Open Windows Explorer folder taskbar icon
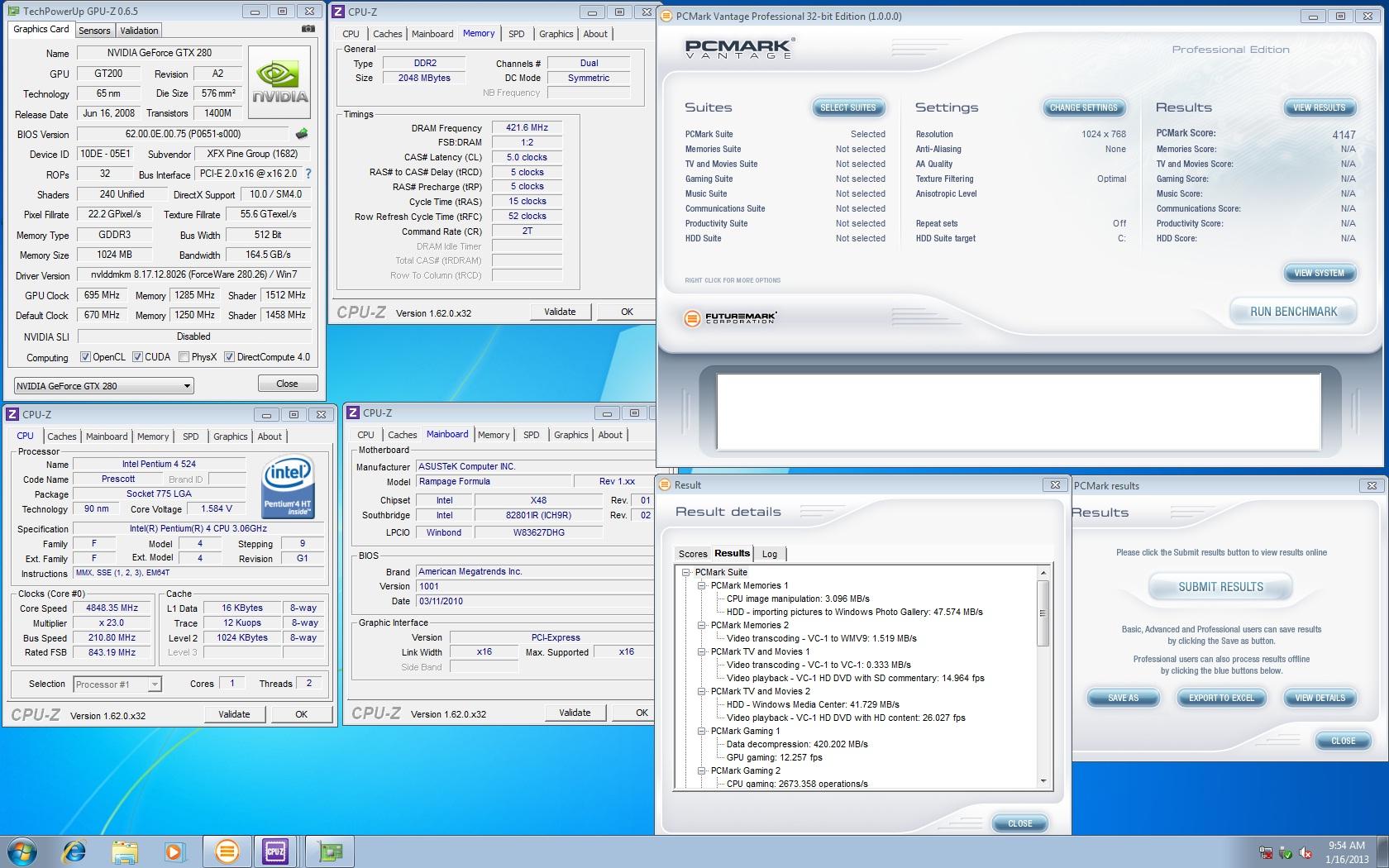 [125, 851]
